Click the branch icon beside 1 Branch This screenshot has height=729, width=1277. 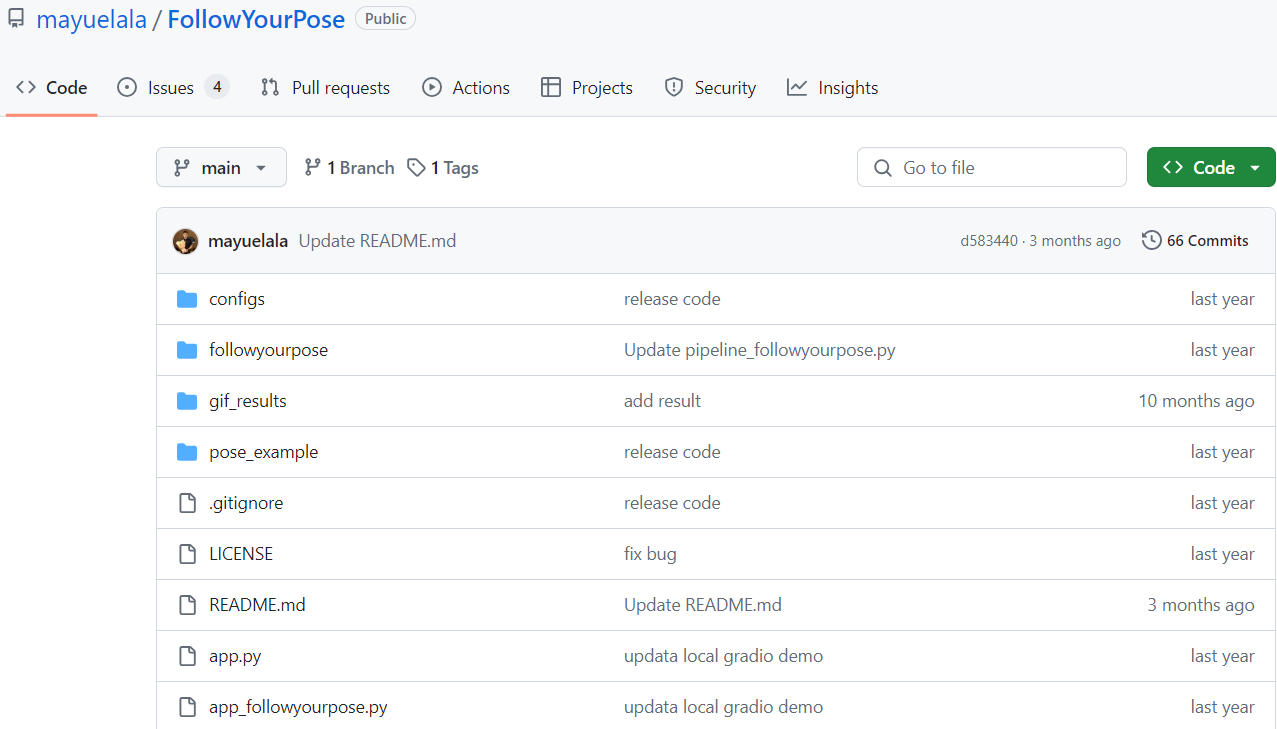tap(313, 168)
